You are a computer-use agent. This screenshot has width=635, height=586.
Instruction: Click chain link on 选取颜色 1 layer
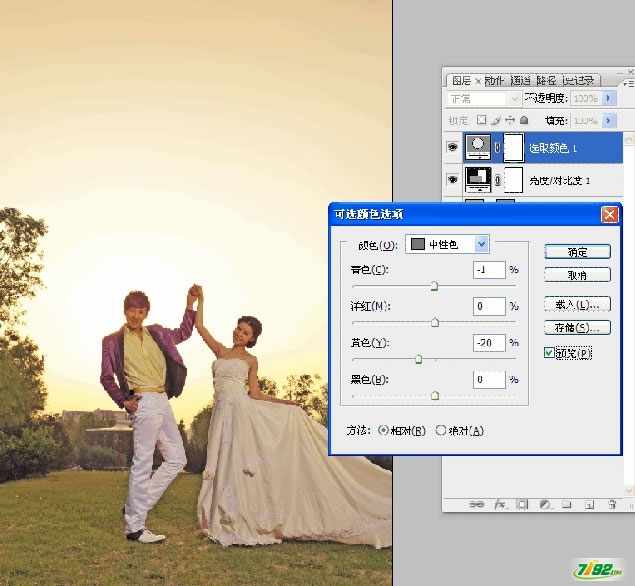click(497, 148)
